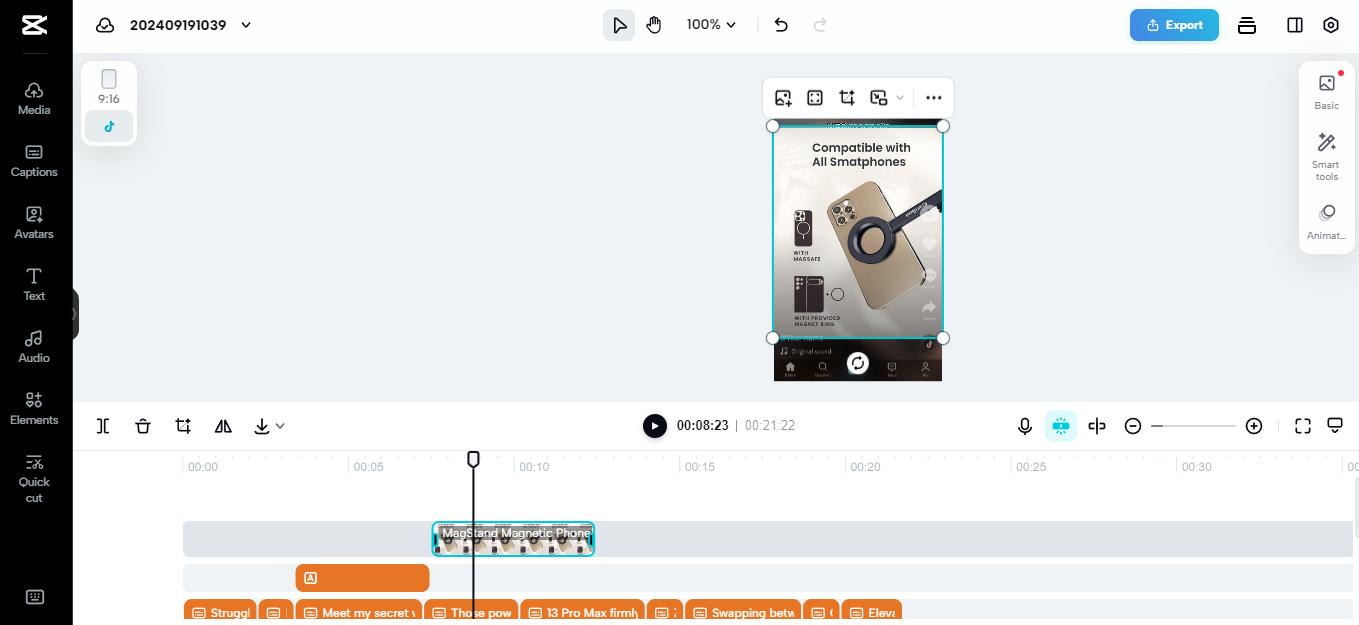1359x625 pixels.
Task: Toggle the timeline magnetic snapping icon
Action: [x=1061, y=426]
